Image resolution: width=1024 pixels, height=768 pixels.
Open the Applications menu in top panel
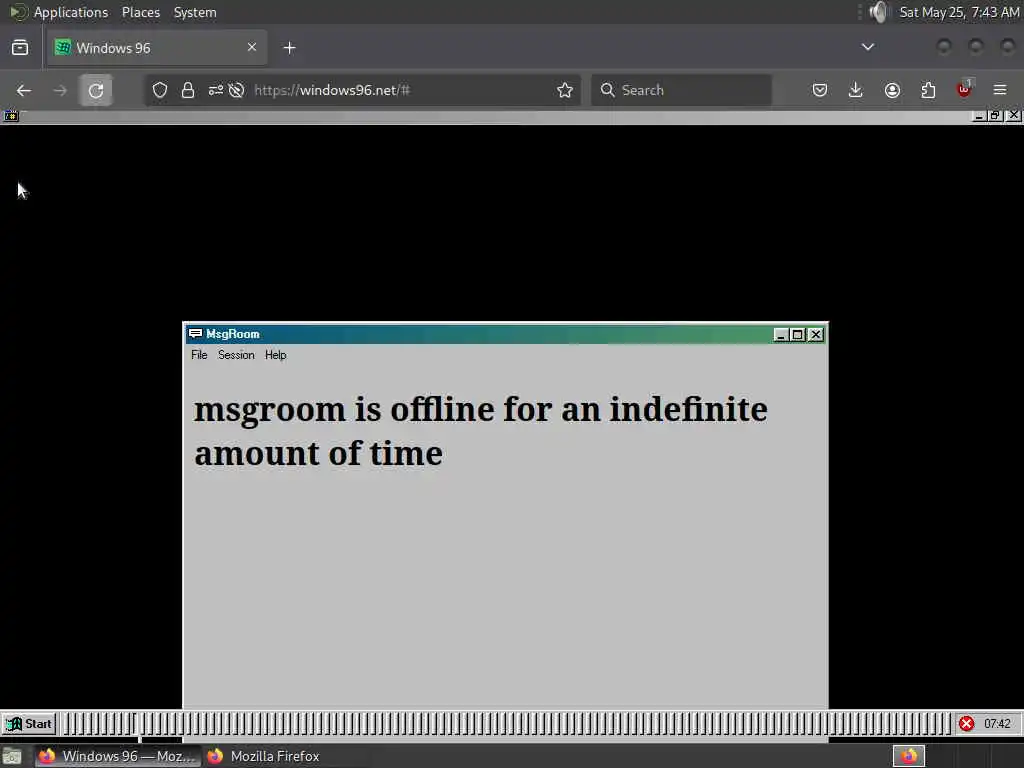point(71,12)
